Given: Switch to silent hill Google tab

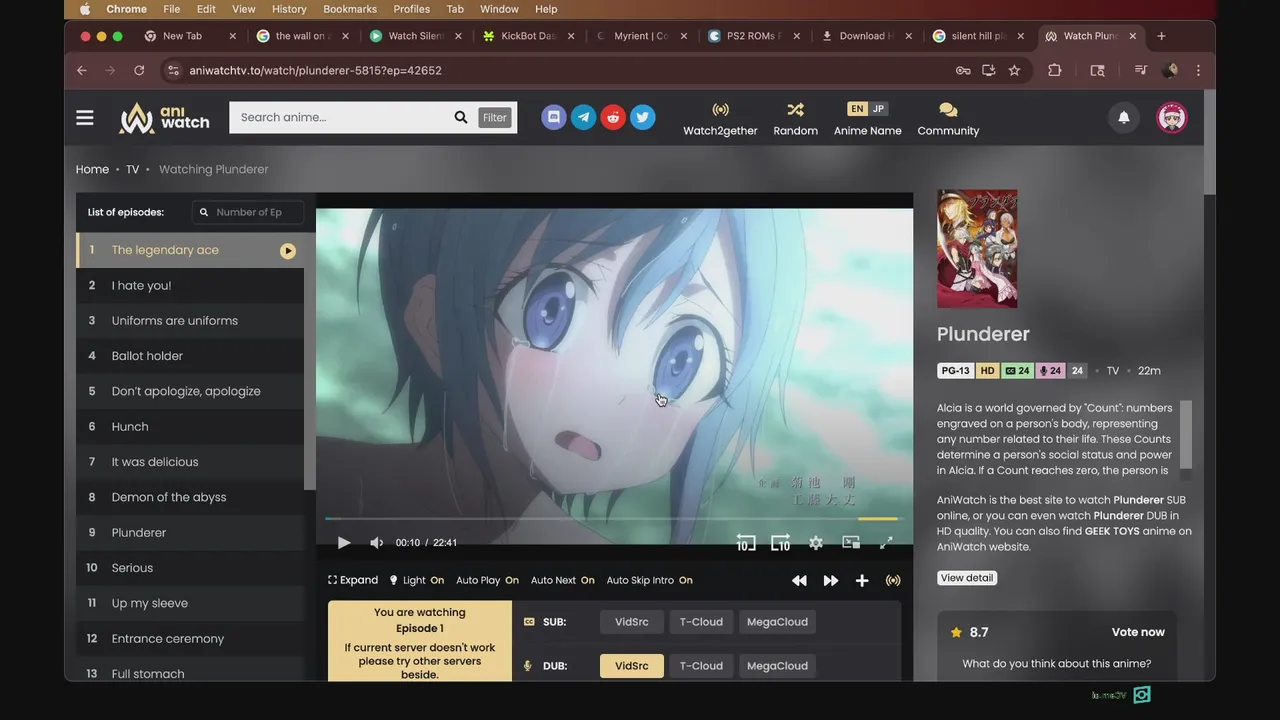Looking at the screenshot, I should (x=979, y=36).
